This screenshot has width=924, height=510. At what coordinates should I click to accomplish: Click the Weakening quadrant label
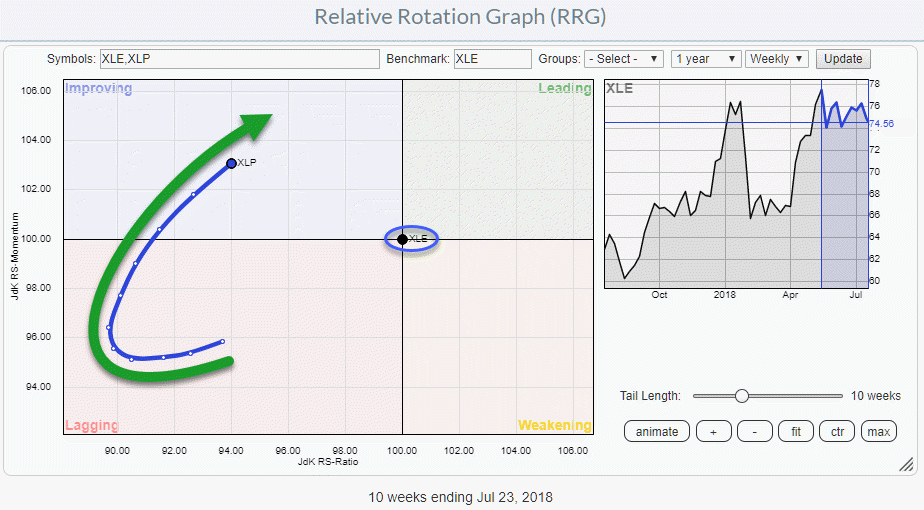click(553, 425)
